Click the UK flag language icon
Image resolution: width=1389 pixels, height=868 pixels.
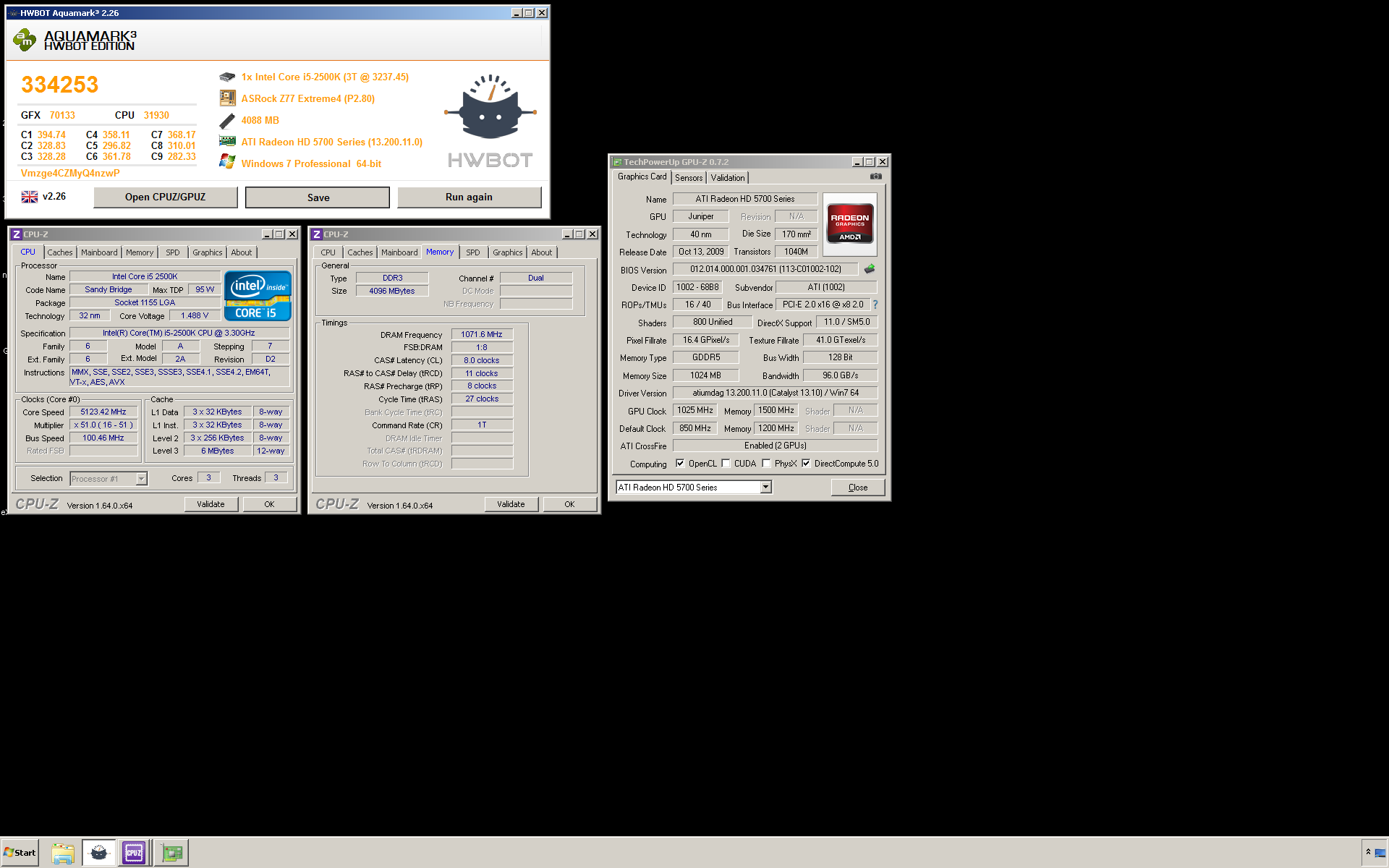[x=30, y=197]
